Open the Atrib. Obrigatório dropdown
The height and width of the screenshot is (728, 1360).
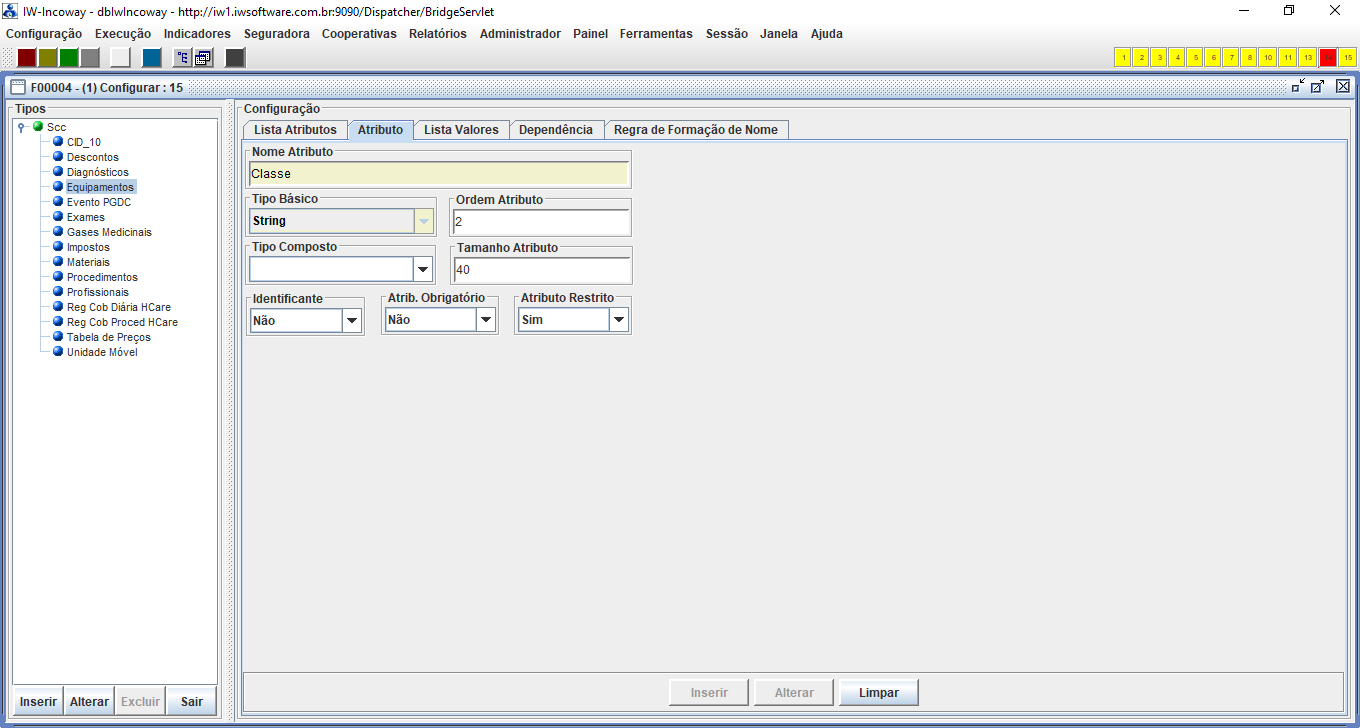486,320
